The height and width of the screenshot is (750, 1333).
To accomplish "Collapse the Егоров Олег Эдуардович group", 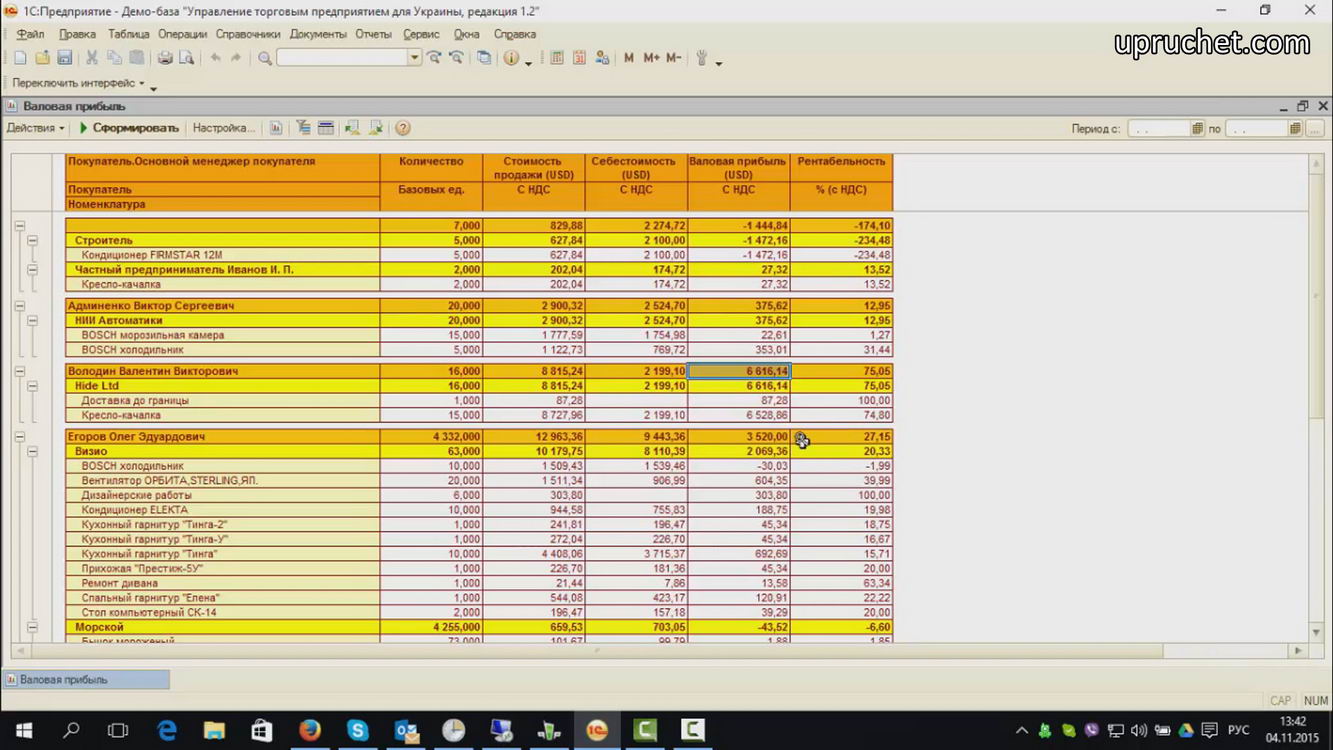I will tap(19, 437).
